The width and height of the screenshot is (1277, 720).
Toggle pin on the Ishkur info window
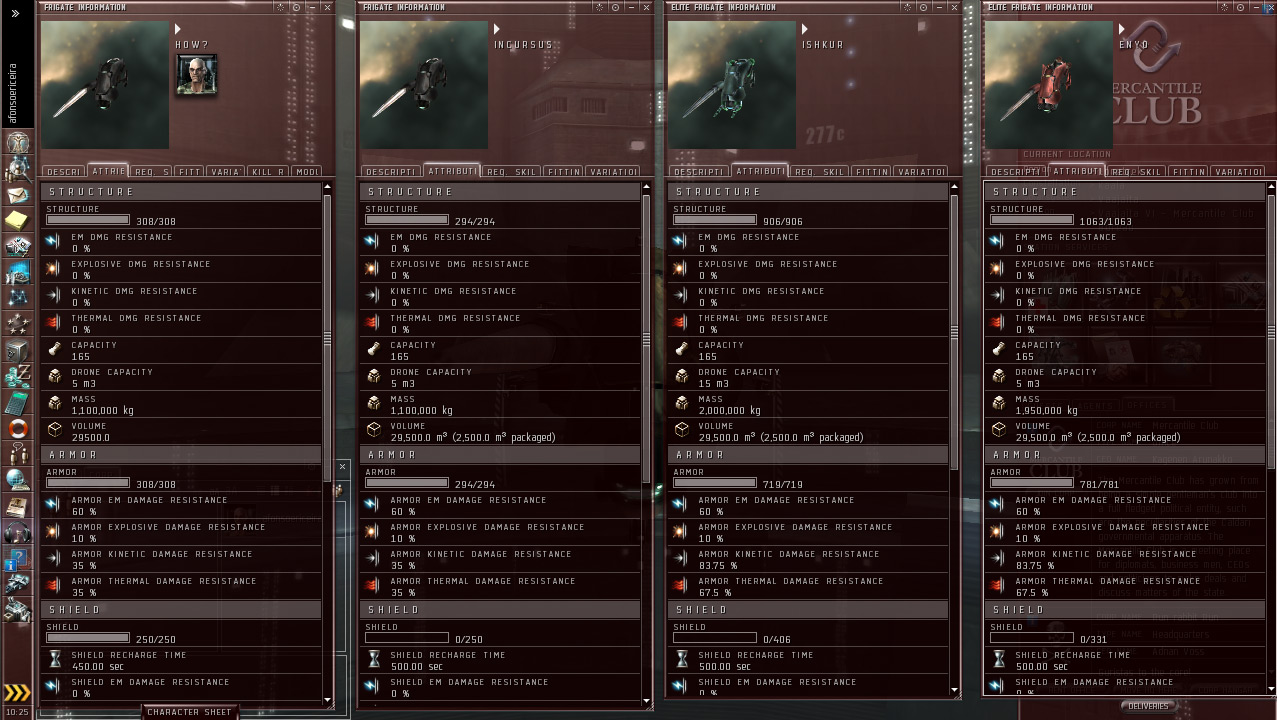922,7
